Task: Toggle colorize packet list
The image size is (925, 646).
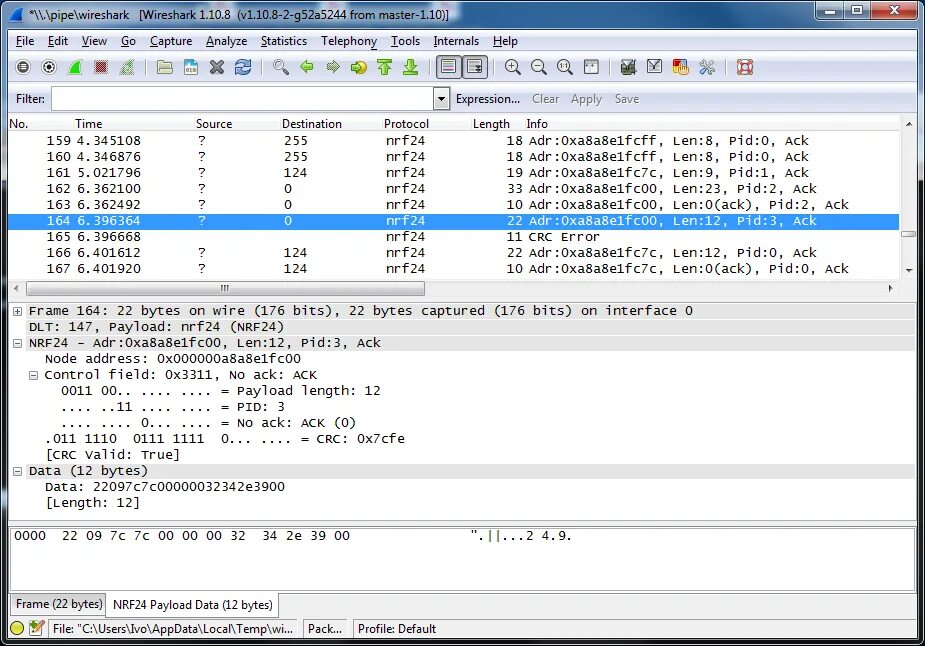Action: pos(447,67)
